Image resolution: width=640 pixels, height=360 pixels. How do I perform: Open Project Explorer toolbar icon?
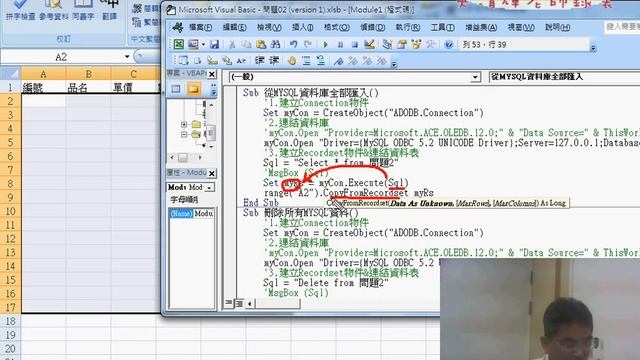click(387, 44)
